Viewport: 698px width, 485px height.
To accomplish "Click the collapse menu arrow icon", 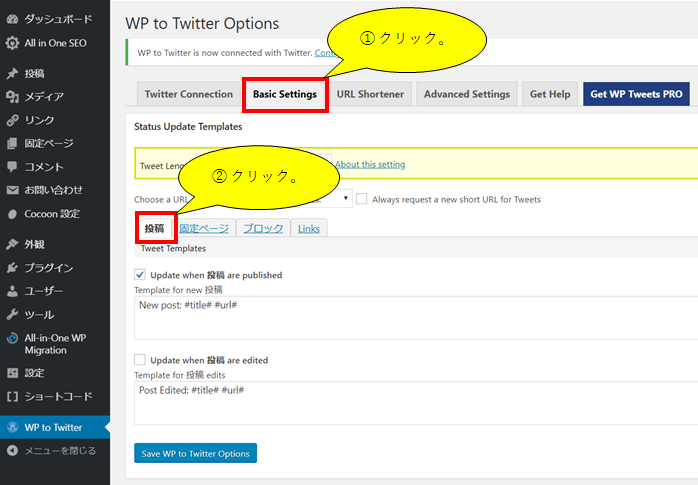I will pyautogui.click(x=12, y=451).
